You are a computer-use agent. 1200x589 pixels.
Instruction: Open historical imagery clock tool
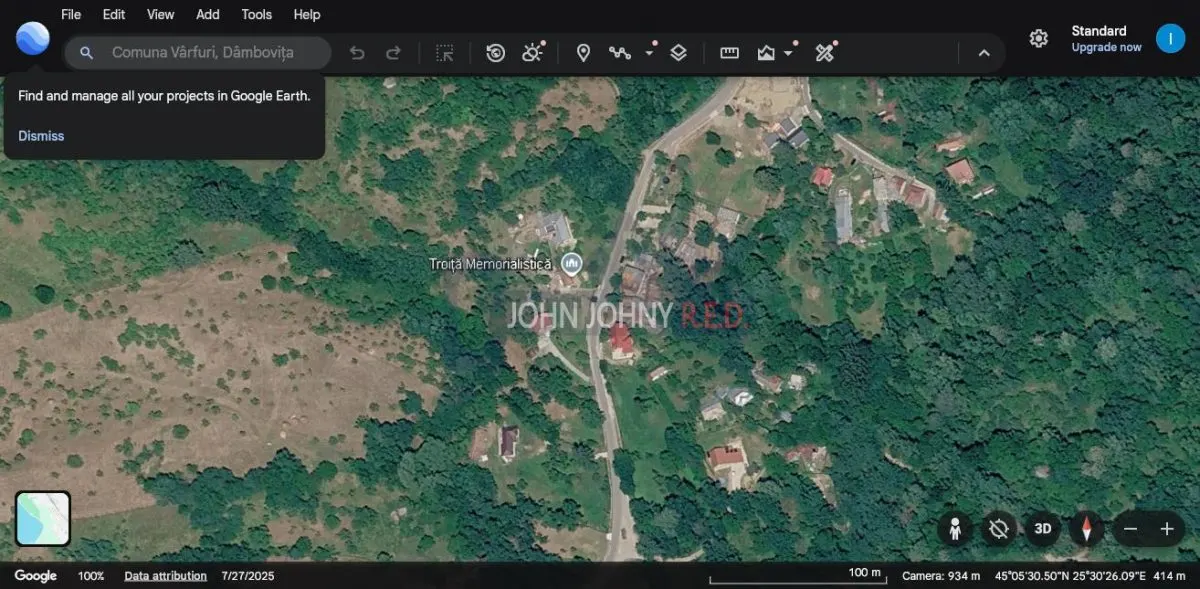[x=495, y=53]
